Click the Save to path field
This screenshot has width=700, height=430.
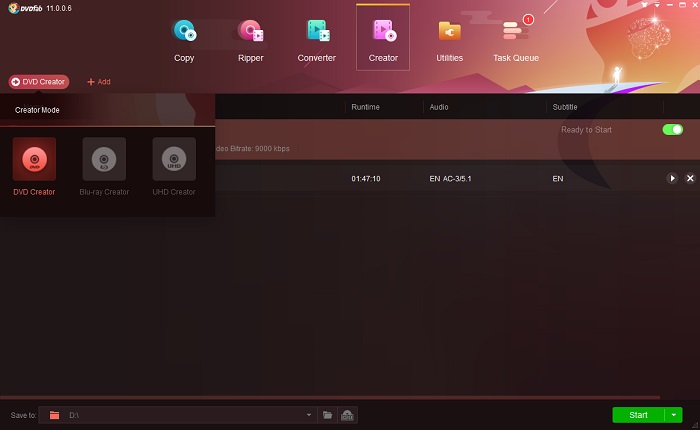(x=180, y=414)
